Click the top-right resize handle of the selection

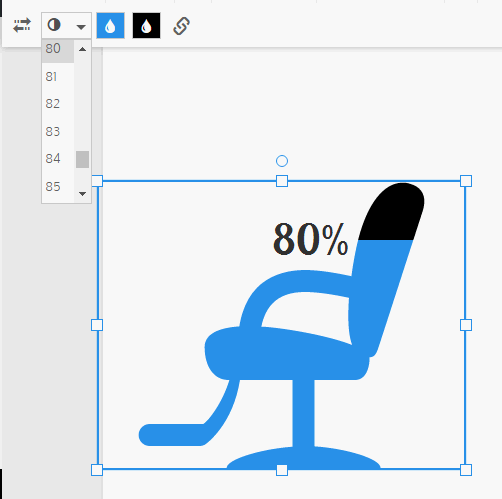tap(466, 181)
